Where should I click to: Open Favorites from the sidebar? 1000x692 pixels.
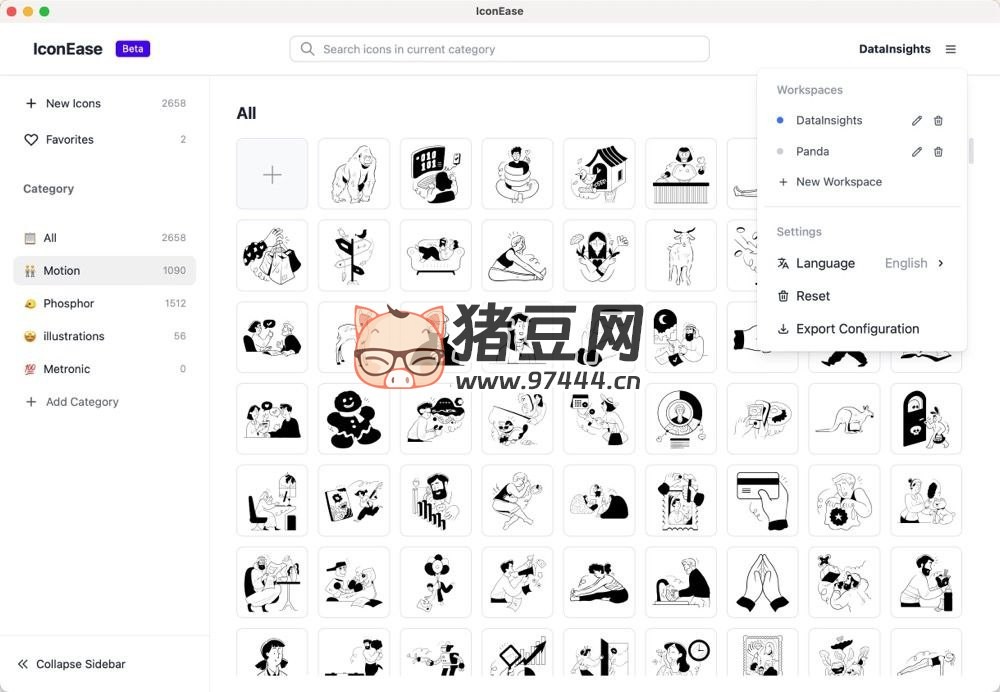pos(70,139)
